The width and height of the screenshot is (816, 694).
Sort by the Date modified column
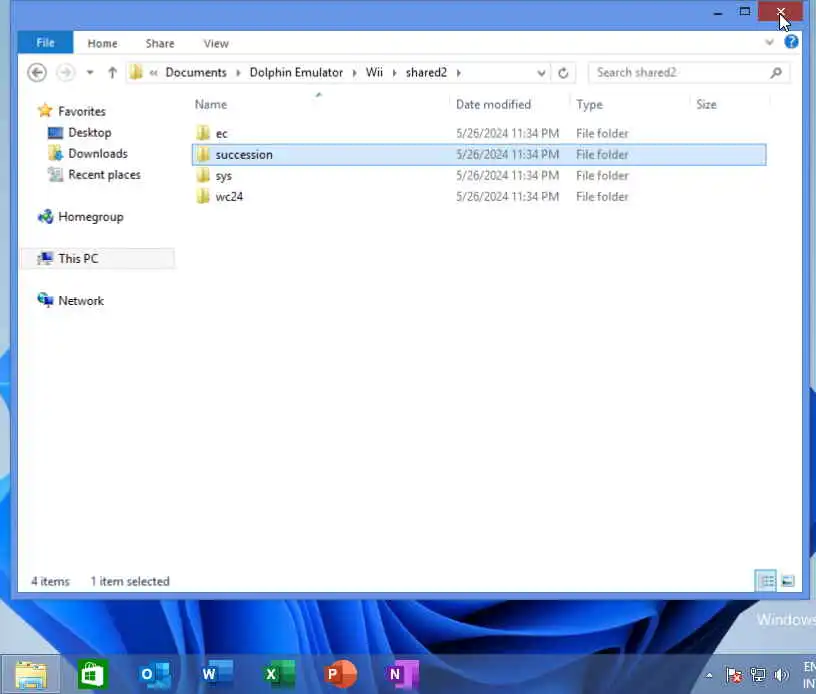(x=493, y=105)
